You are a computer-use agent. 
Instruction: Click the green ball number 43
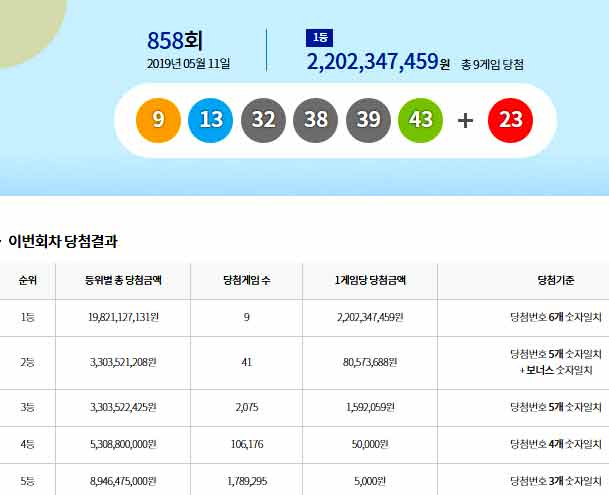[421, 120]
